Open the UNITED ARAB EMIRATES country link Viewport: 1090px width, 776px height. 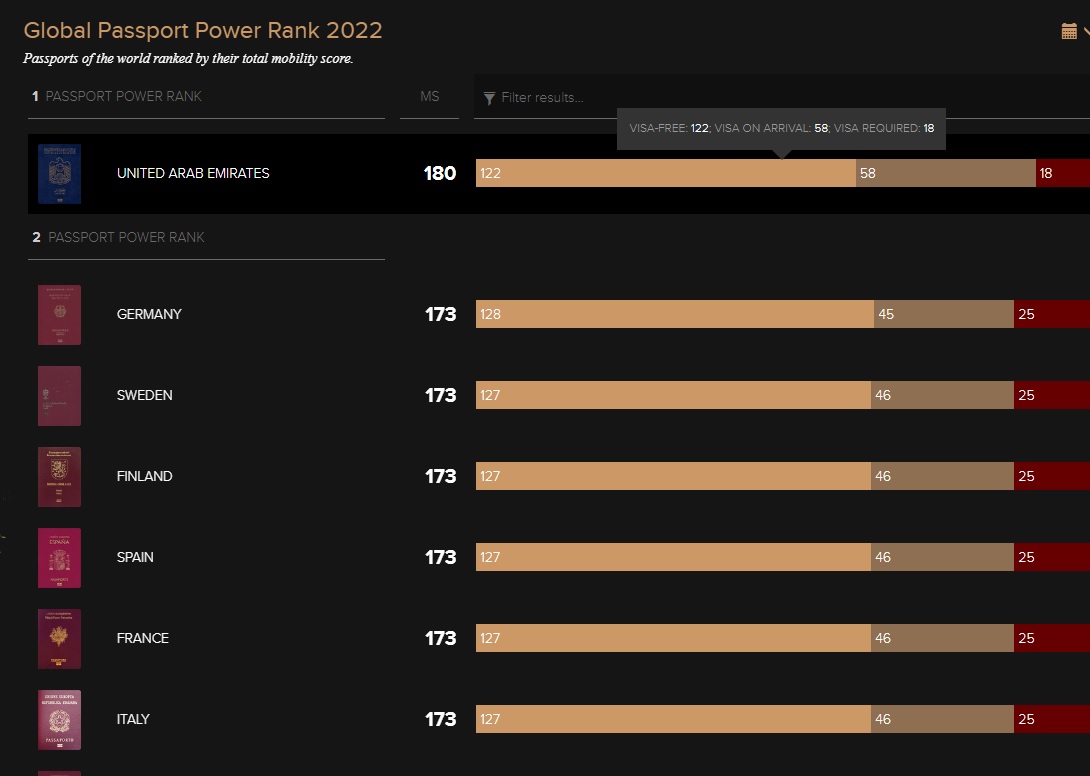click(x=193, y=173)
